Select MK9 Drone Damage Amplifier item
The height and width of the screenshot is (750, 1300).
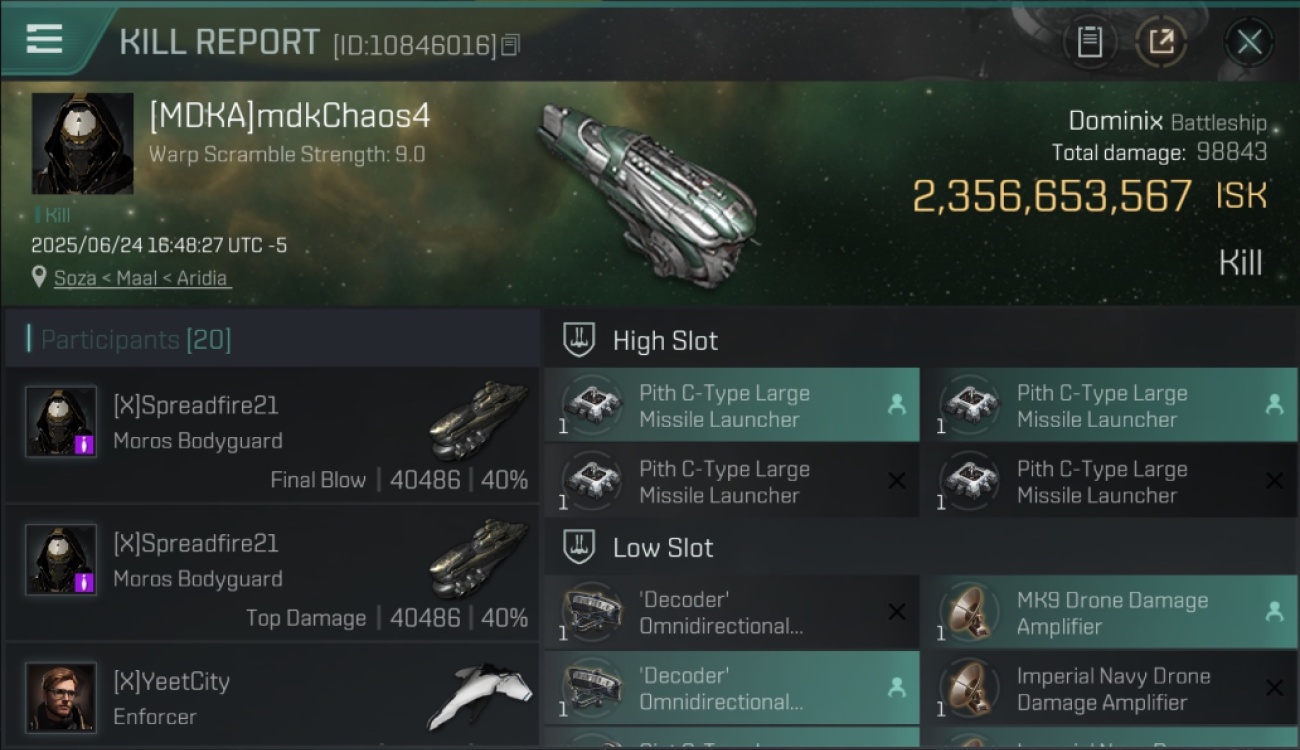click(x=1109, y=613)
